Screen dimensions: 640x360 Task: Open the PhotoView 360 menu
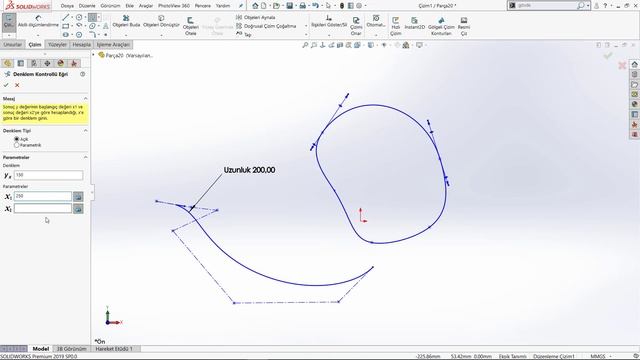[x=174, y=6]
